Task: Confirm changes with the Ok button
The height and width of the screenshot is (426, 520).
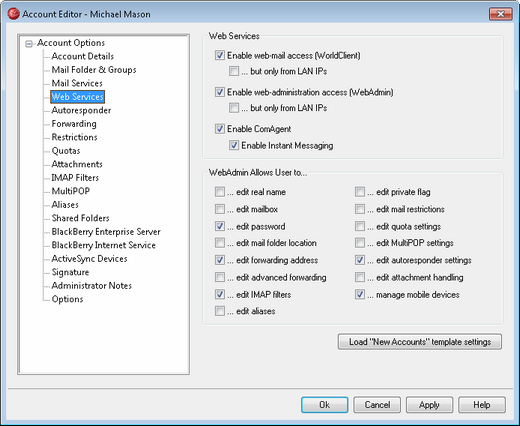Action: pyautogui.click(x=325, y=405)
